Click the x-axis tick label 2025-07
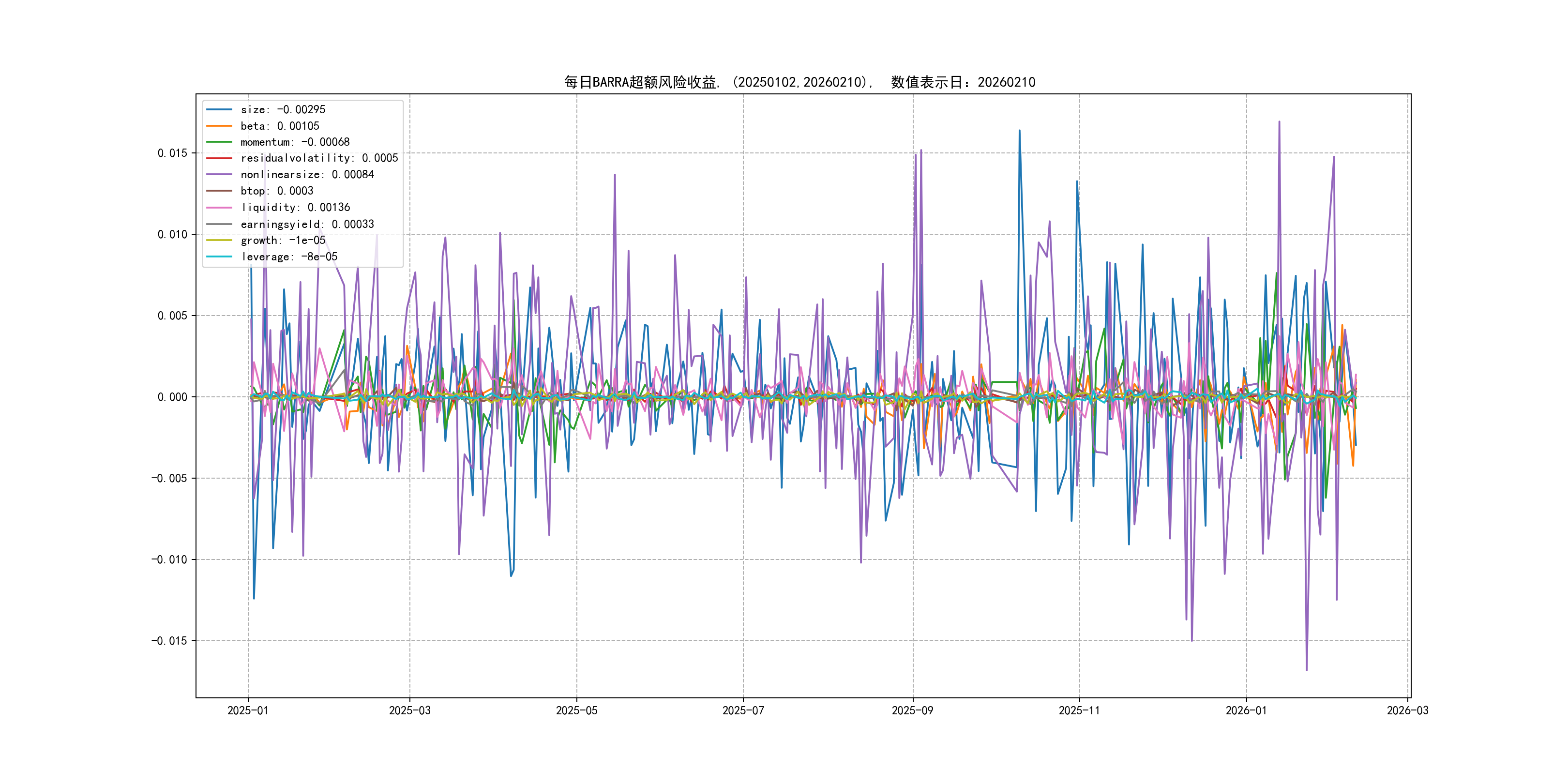1568x784 pixels. tap(742, 710)
